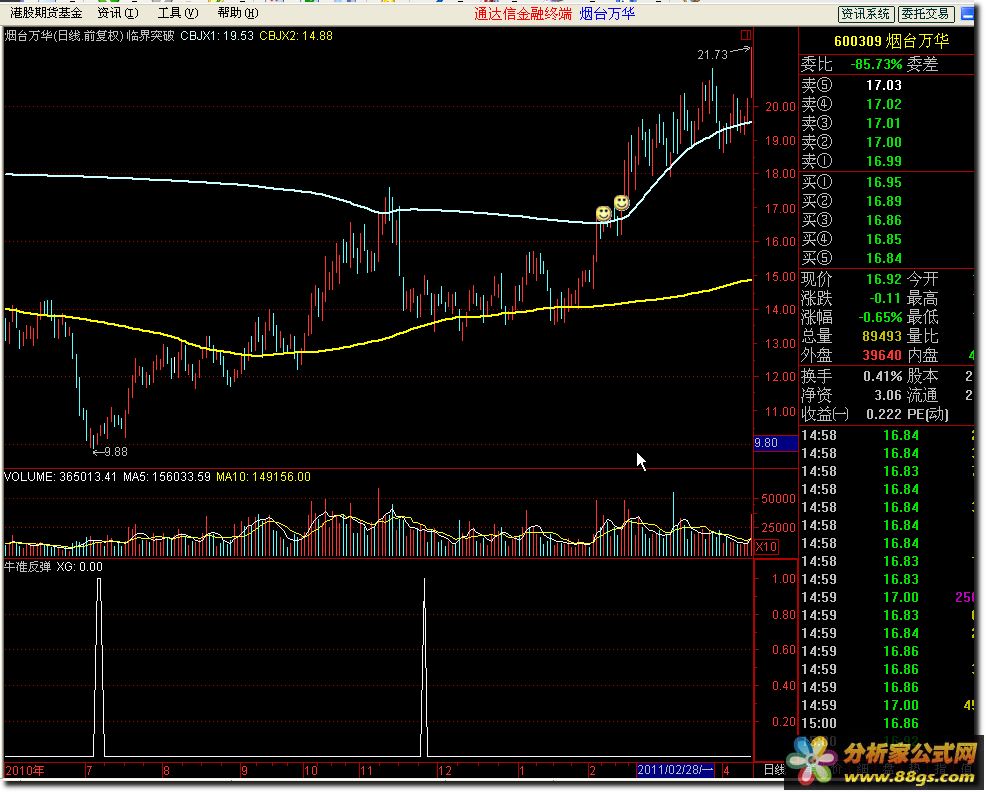Screen dimensions: 986x792
Task: Click the 外盘 39640 value
Action: point(882,355)
